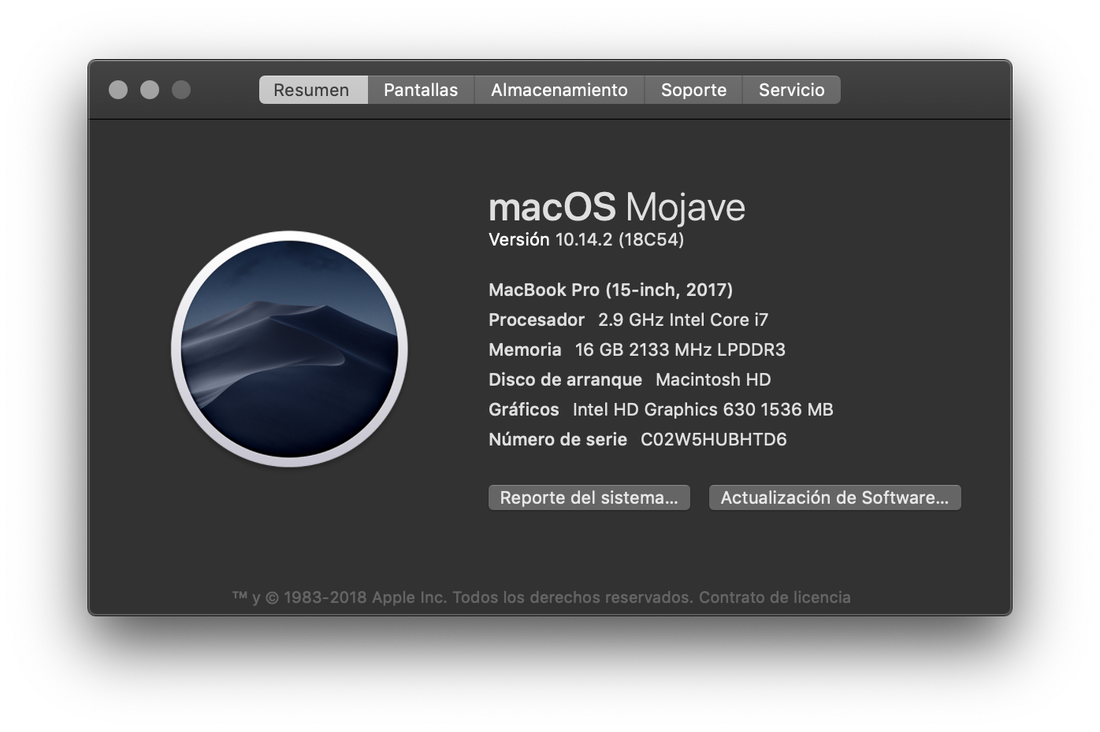Click the Reporte del sistema button

pyautogui.click(x=589, y=498)
